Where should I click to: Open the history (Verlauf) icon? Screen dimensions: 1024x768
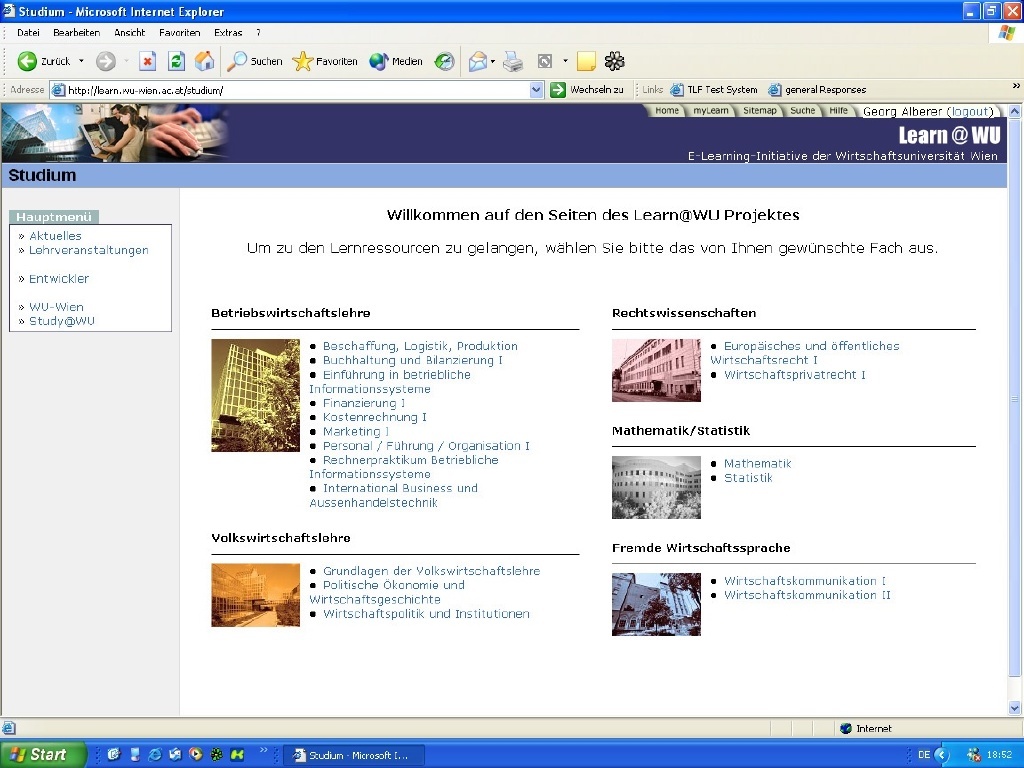tap(444, 61)
